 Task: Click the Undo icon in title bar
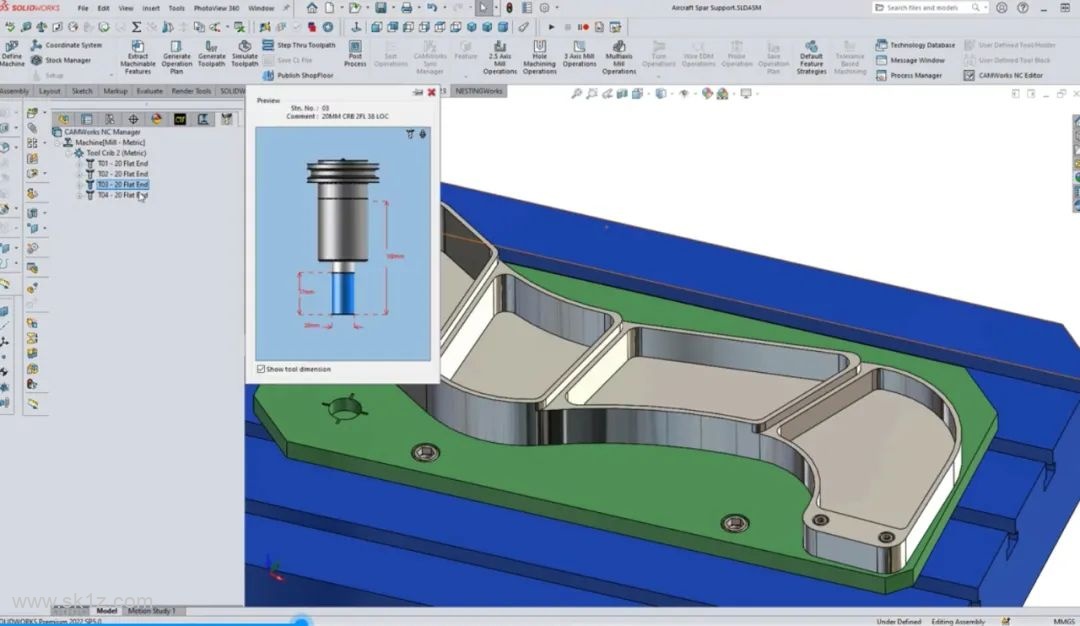click(x=432, y=8)
